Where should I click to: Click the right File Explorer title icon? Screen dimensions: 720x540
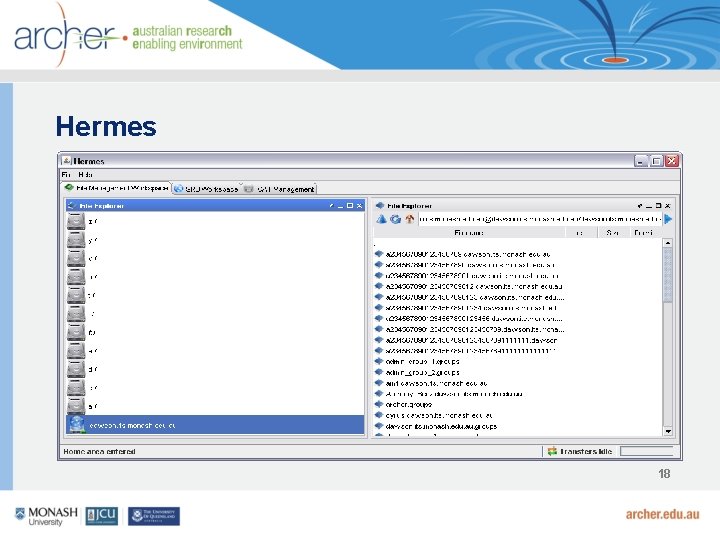(x=380, y=206)
